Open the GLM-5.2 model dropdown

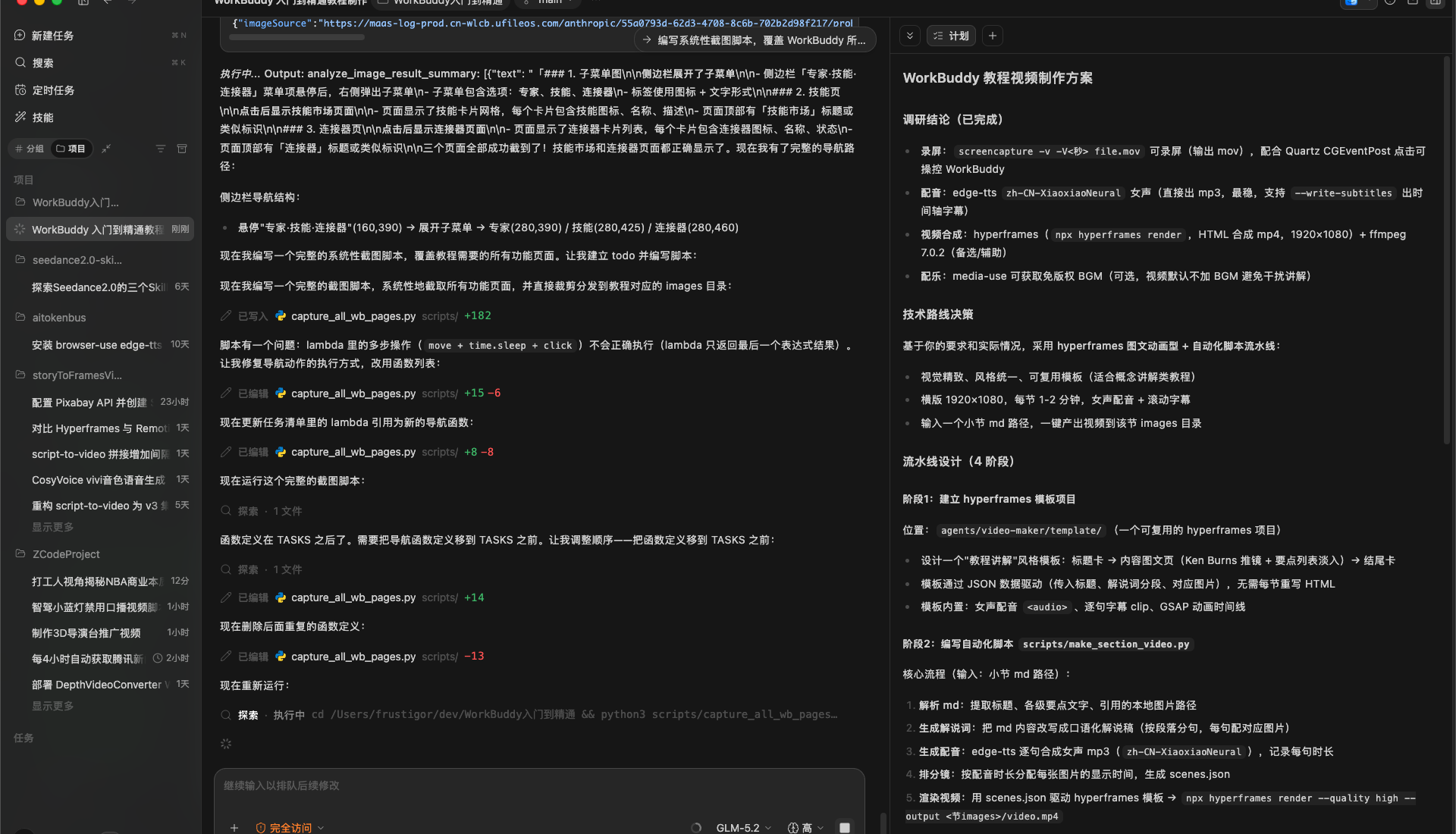click(743, 828)
